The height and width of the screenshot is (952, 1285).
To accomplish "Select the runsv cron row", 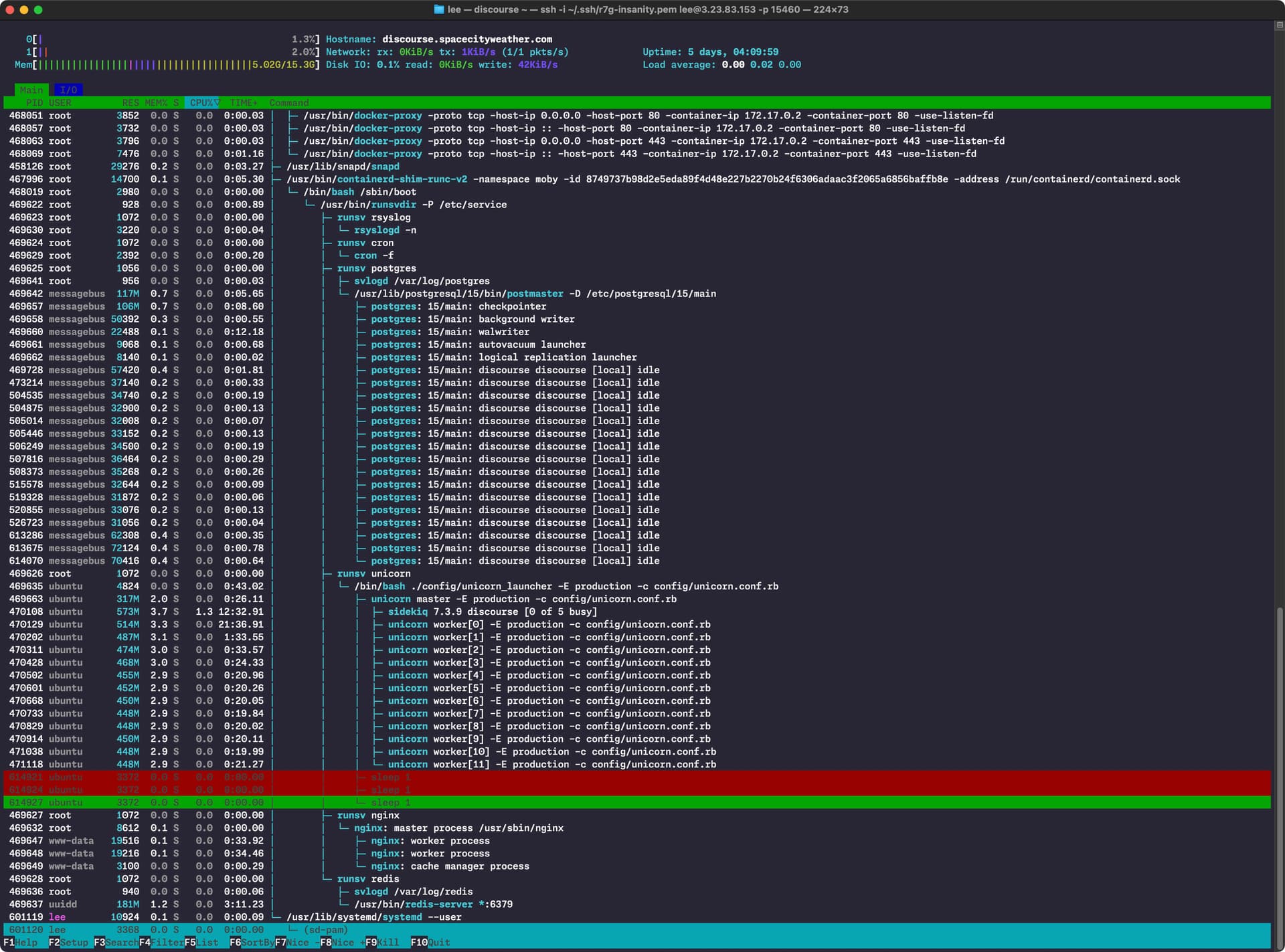I will click(636, 243).
